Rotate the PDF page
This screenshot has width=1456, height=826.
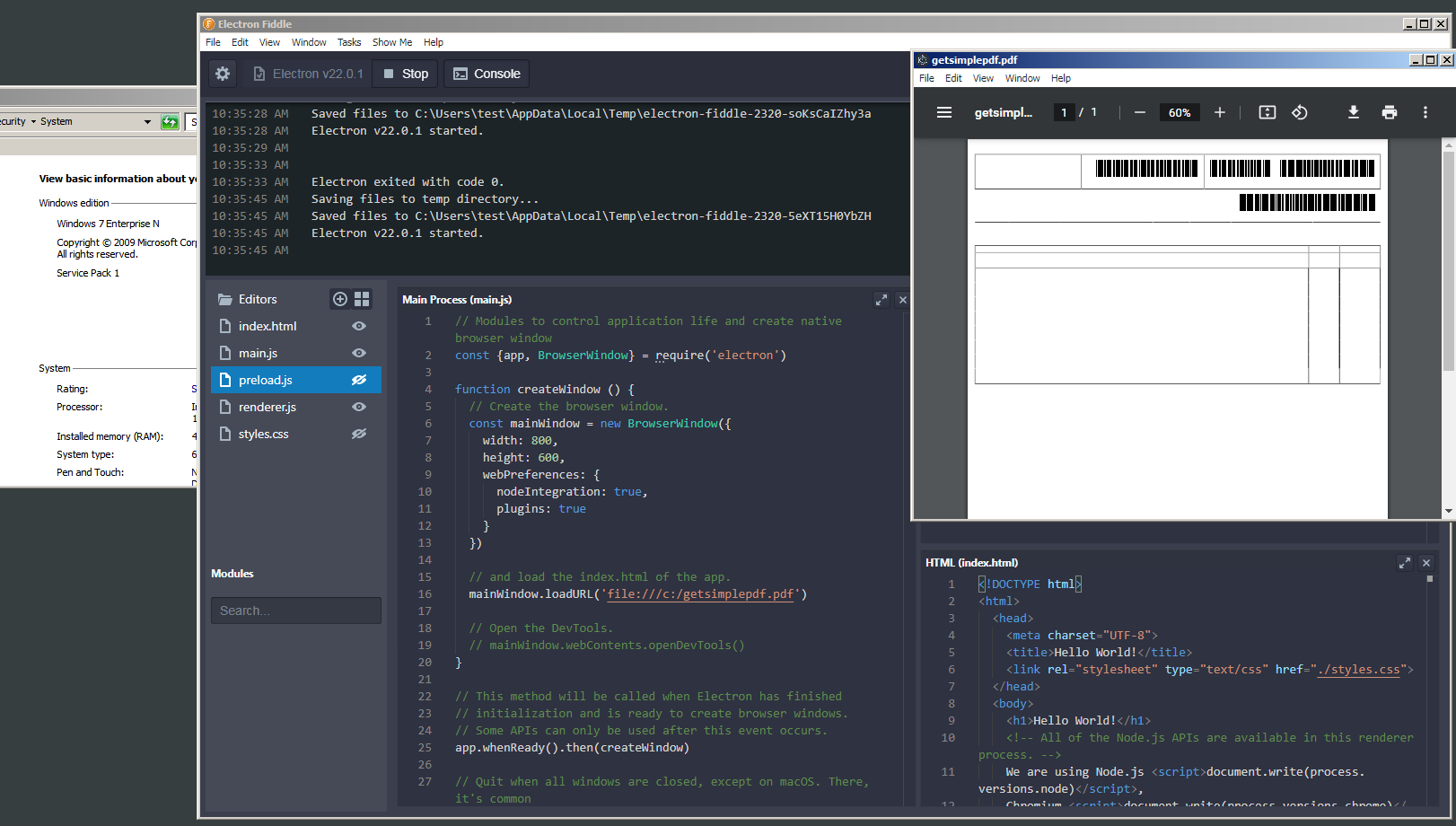[1299, 111]
